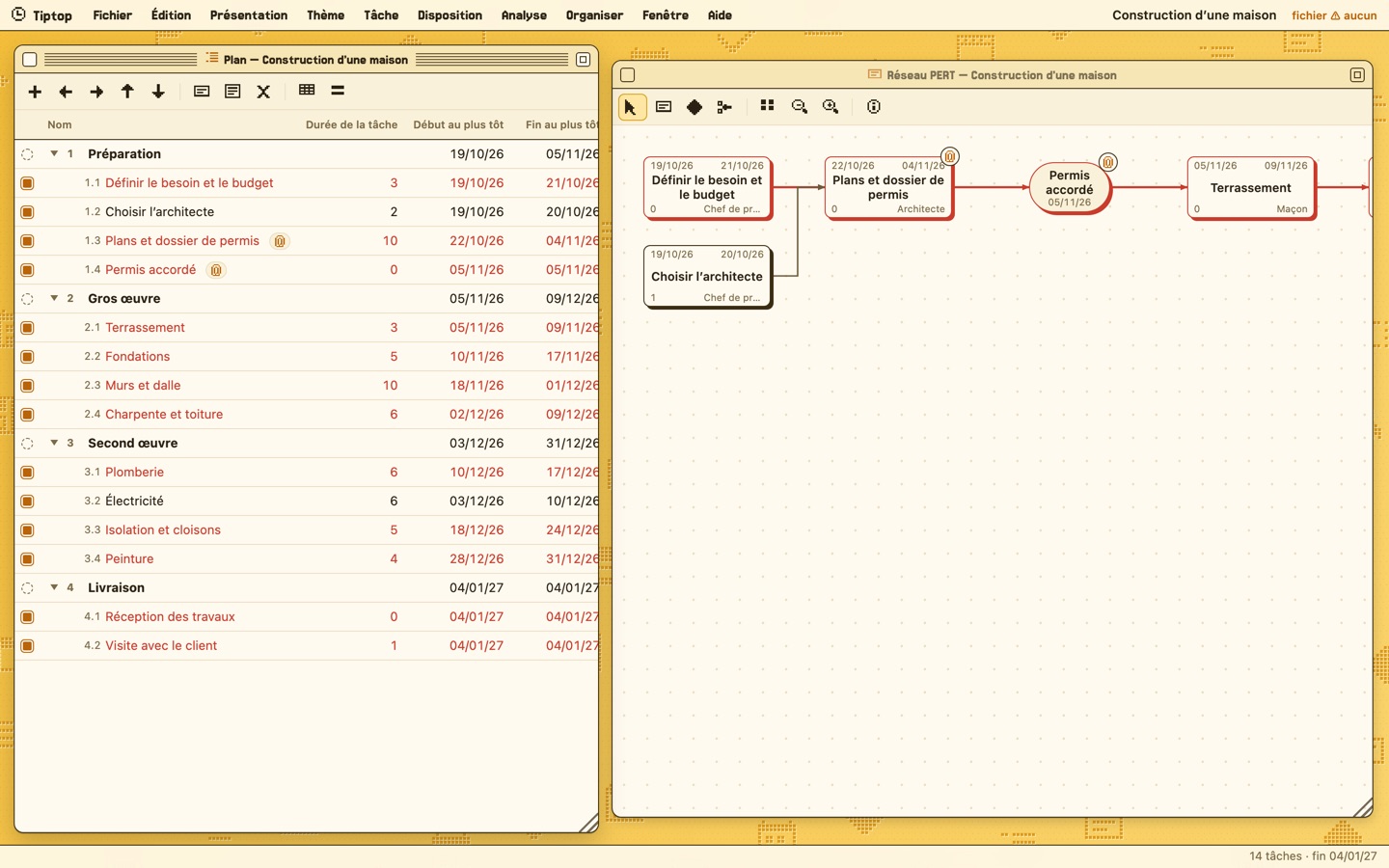Open the Disposition menu
The width and height of the screenshot is (1389, 868).
[449, 15]
